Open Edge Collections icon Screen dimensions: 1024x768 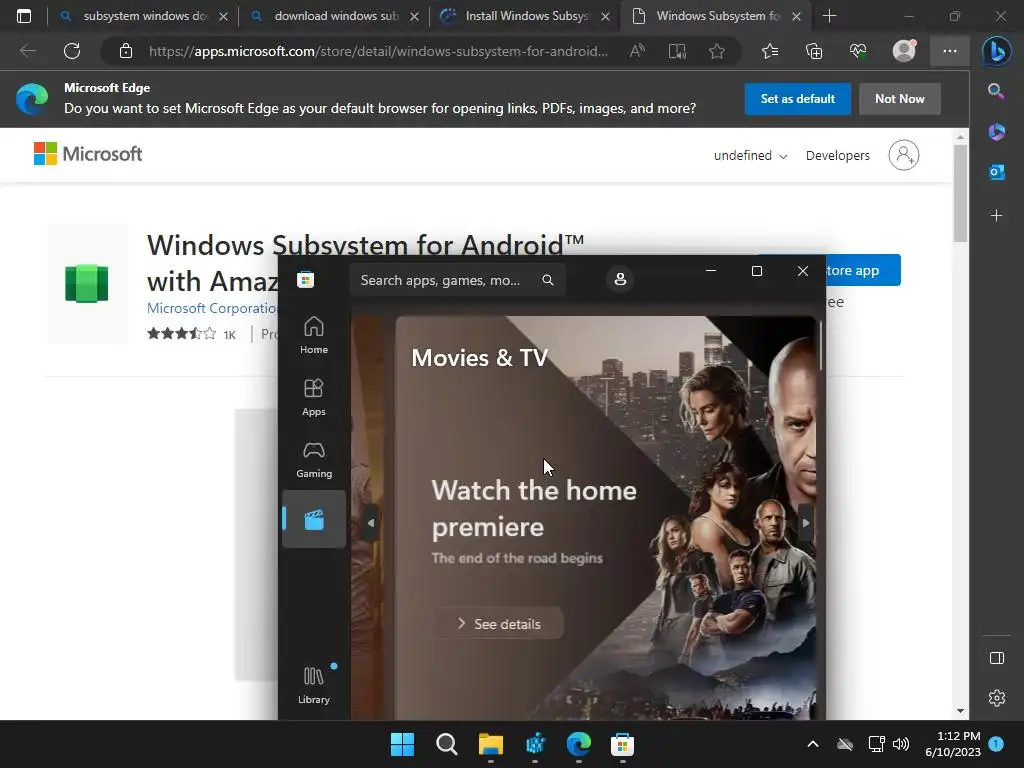pos(814,51)
